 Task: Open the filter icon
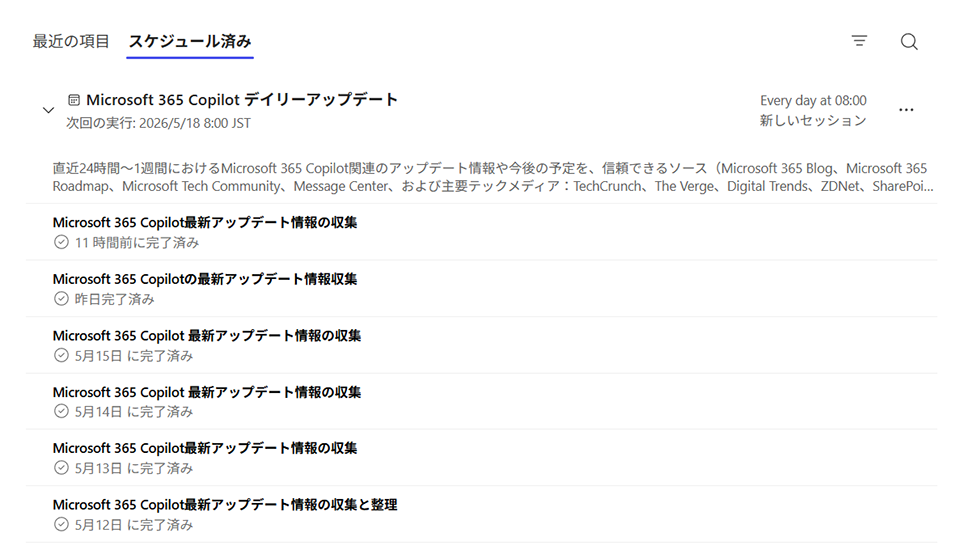point(859,41)
